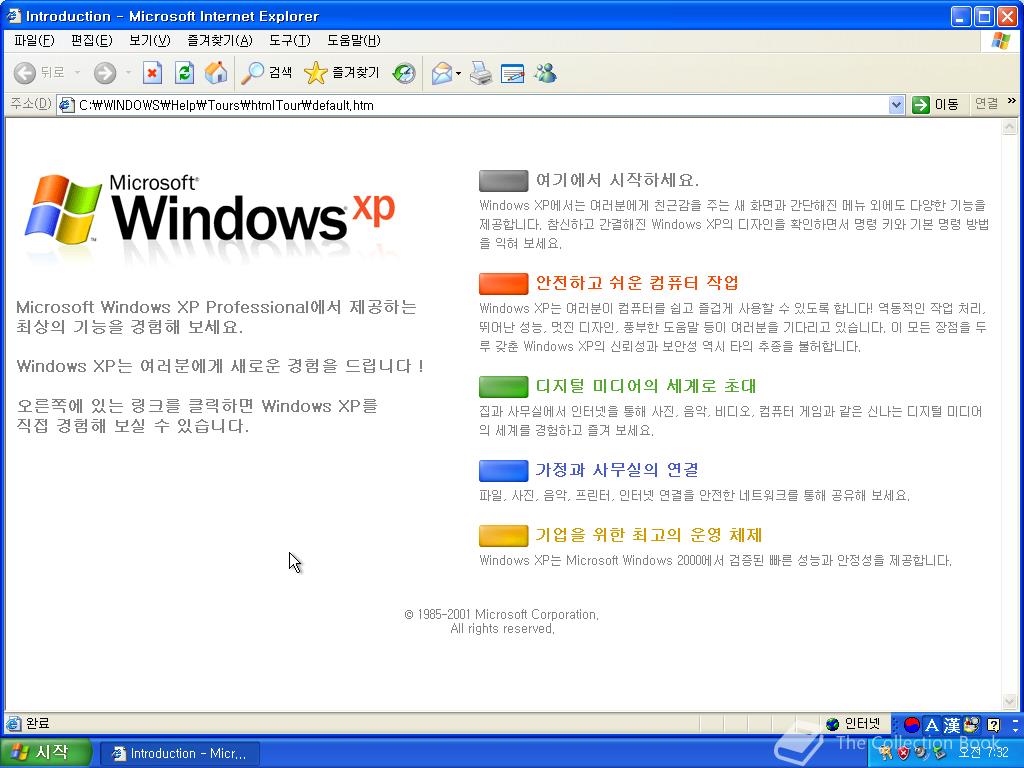The image size is (1024, 768).
Task: Click the Refresh page icon
Action: pyautogui.click(x=184, y=72)
